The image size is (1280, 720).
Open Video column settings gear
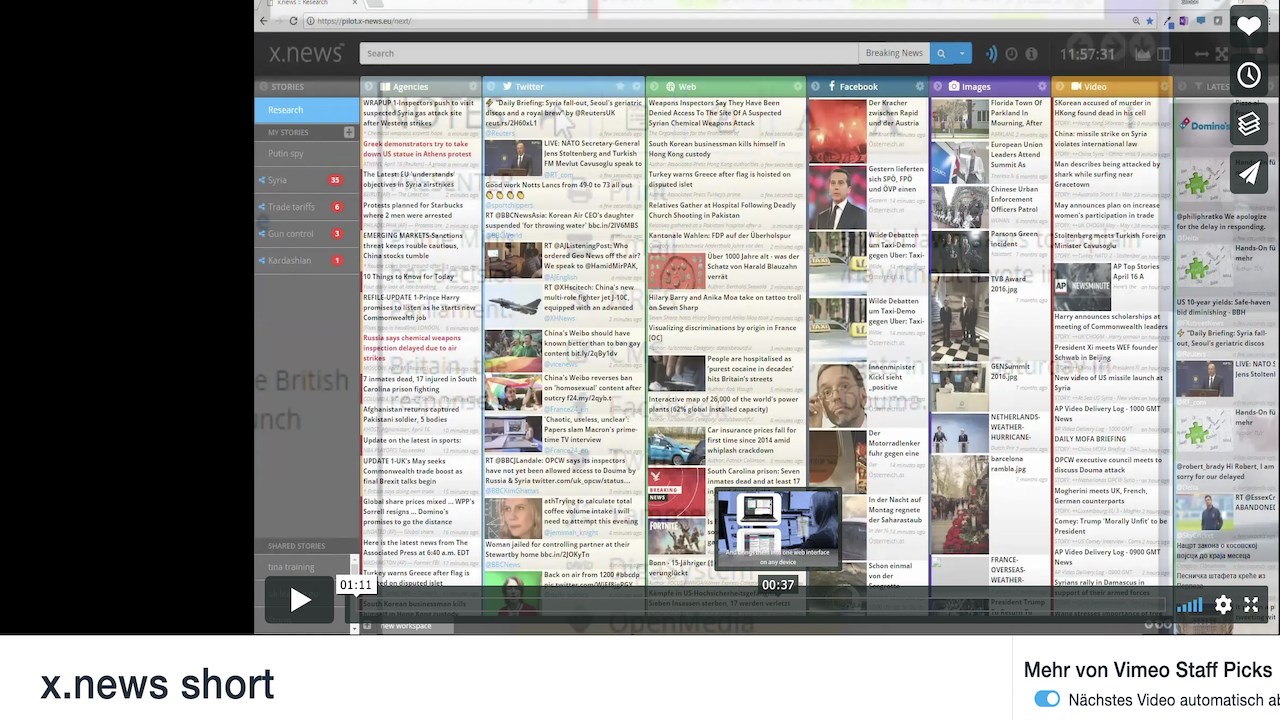(1162, 87)
